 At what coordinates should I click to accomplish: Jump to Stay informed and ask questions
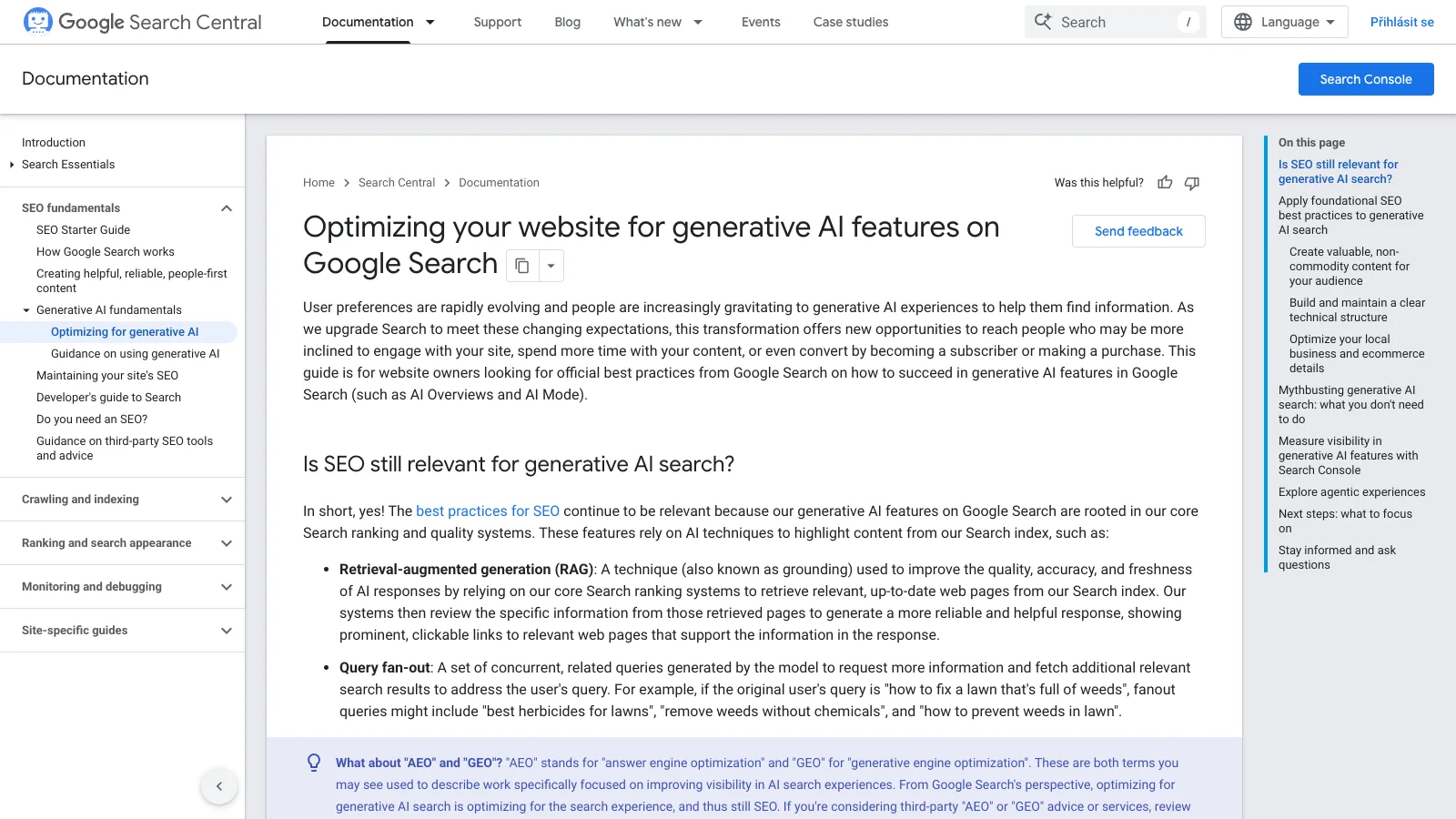coord(1337,558)
